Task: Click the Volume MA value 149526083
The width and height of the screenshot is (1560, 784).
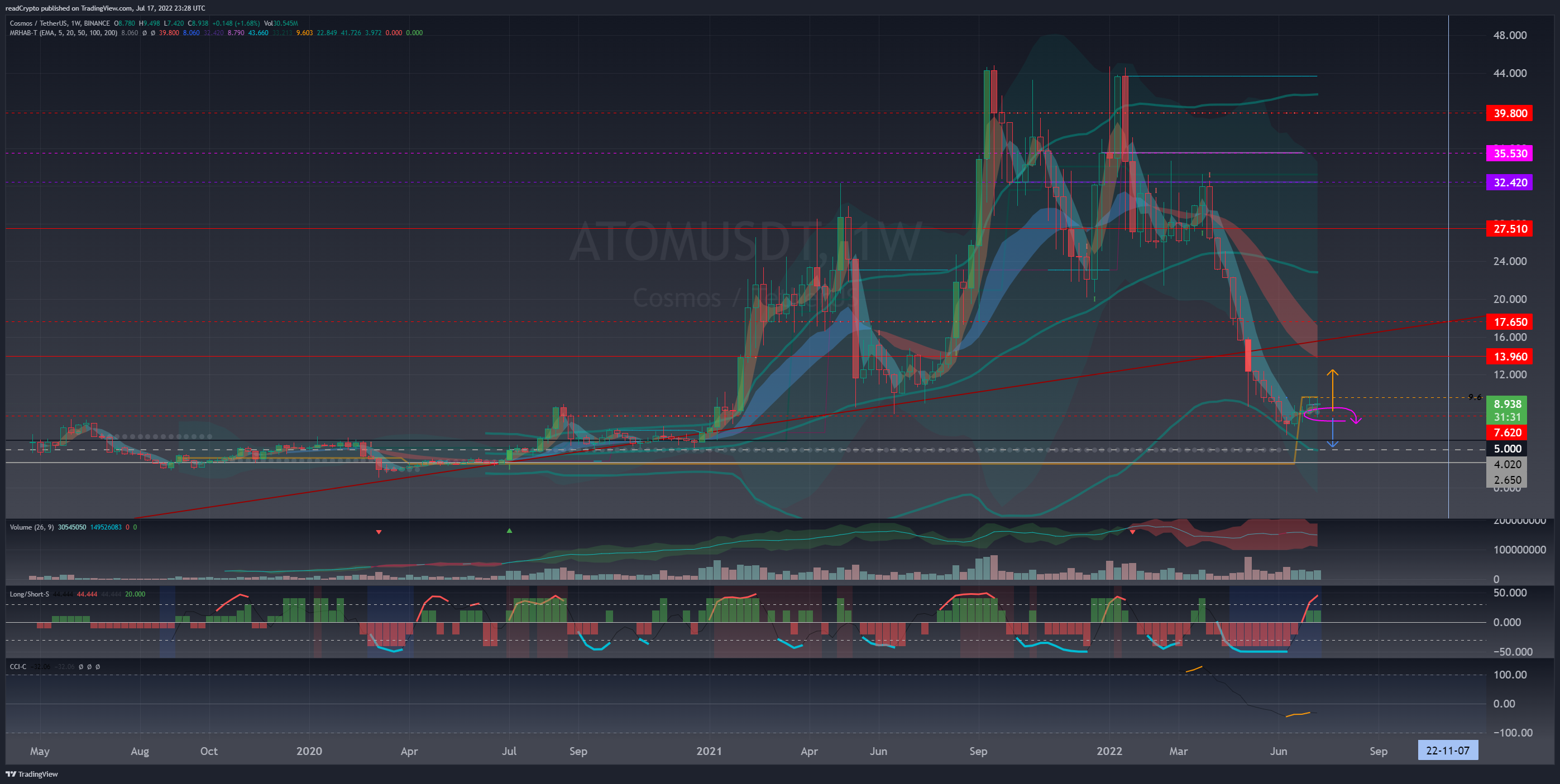Action: [106, 527]
